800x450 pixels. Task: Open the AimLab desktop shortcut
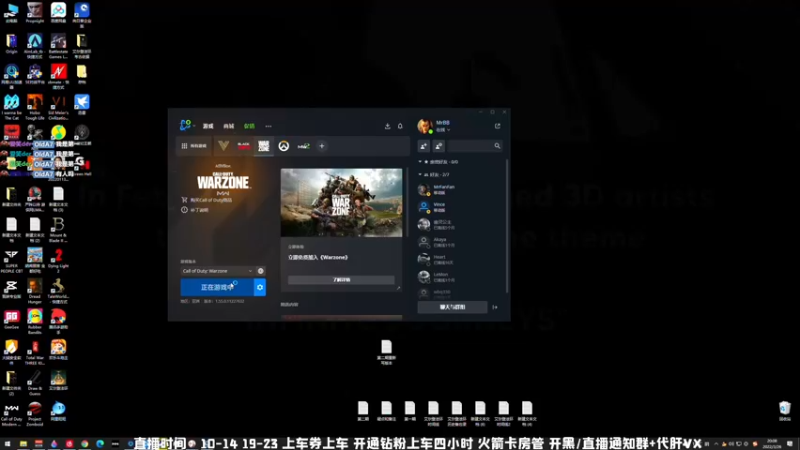pyautogui.click(x=35, y=46)
